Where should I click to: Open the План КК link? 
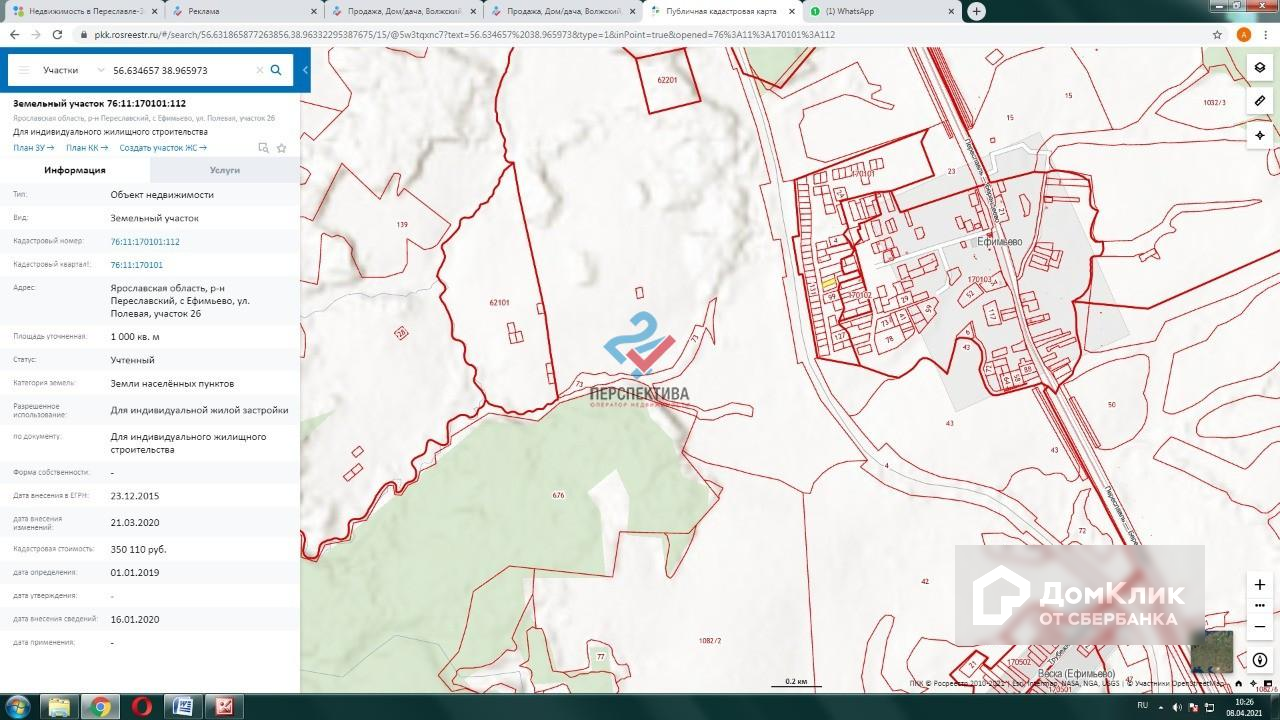pyautogui.click(x=87, y=148)
